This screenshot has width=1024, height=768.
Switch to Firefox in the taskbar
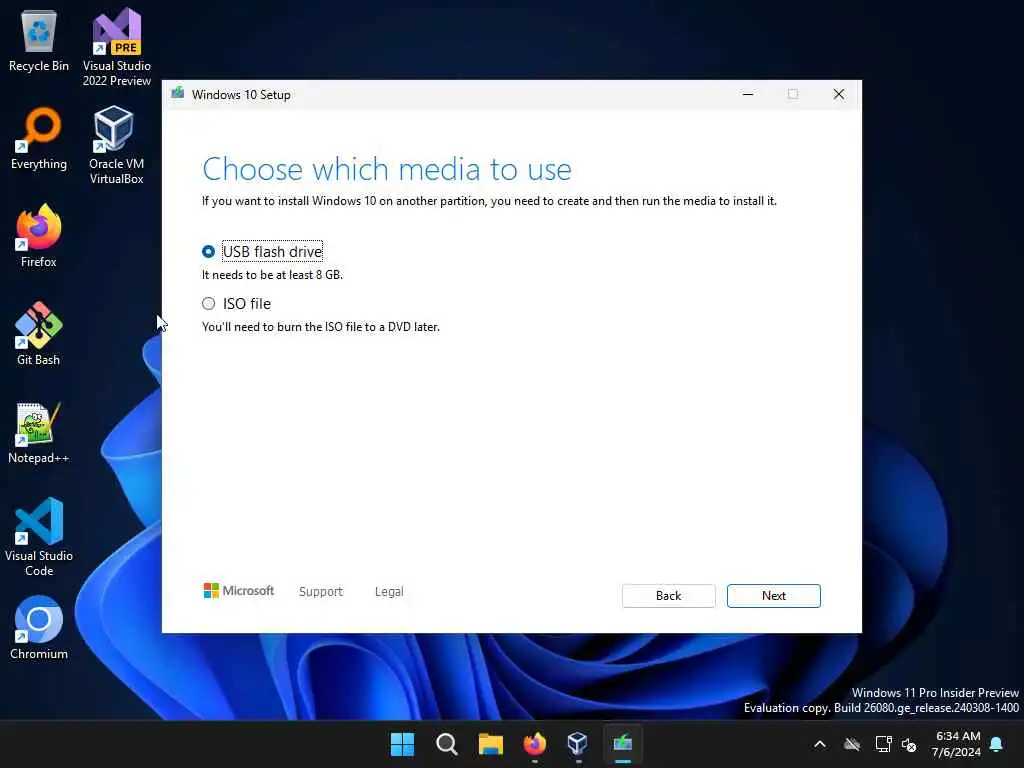click(x=535, y=744)
